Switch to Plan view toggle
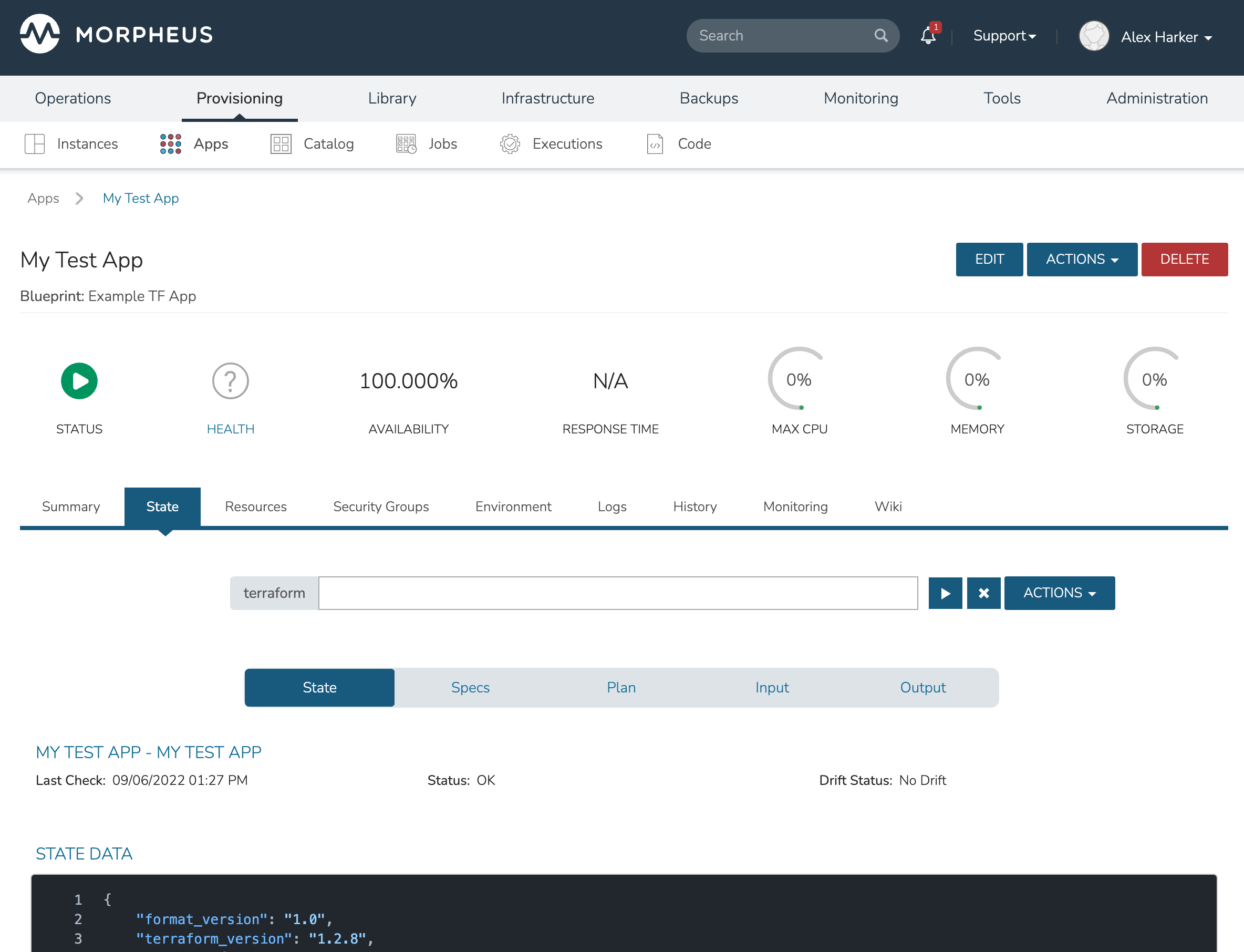 (x=621, y=687)
